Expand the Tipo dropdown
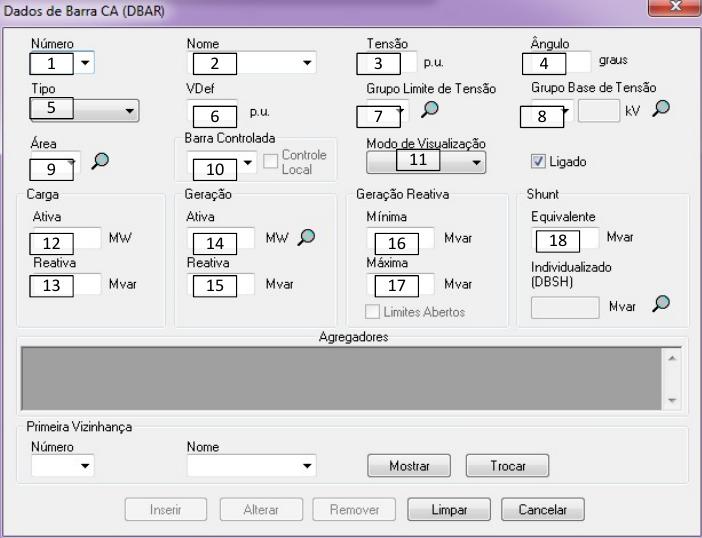Screen dimensions: 702x538 (x=129, y=113)
